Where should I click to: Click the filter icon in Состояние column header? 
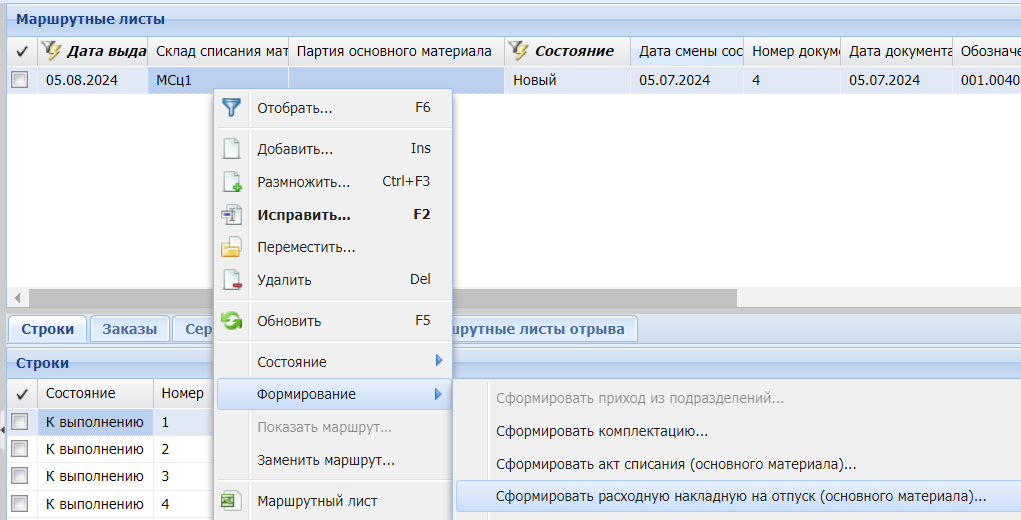click(x=518, y=51)
